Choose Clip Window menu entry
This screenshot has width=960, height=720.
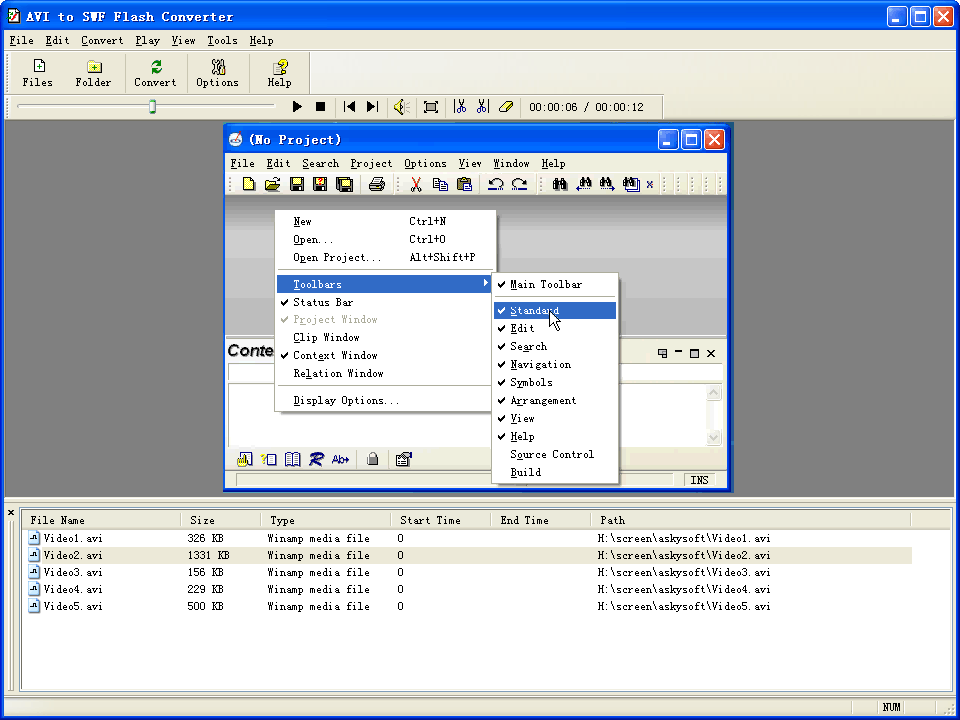(384, 337)
